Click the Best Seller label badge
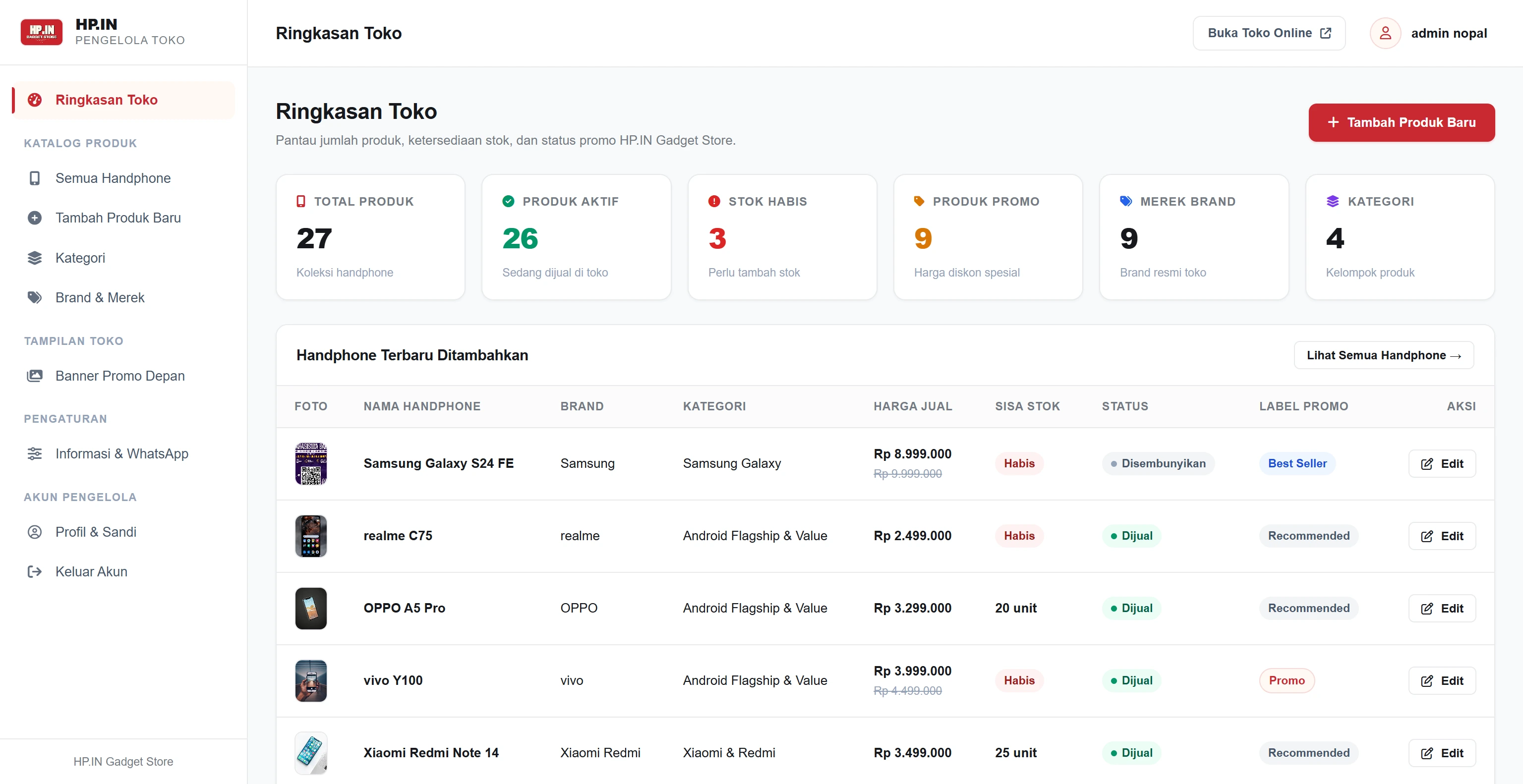 point(1297,464)
